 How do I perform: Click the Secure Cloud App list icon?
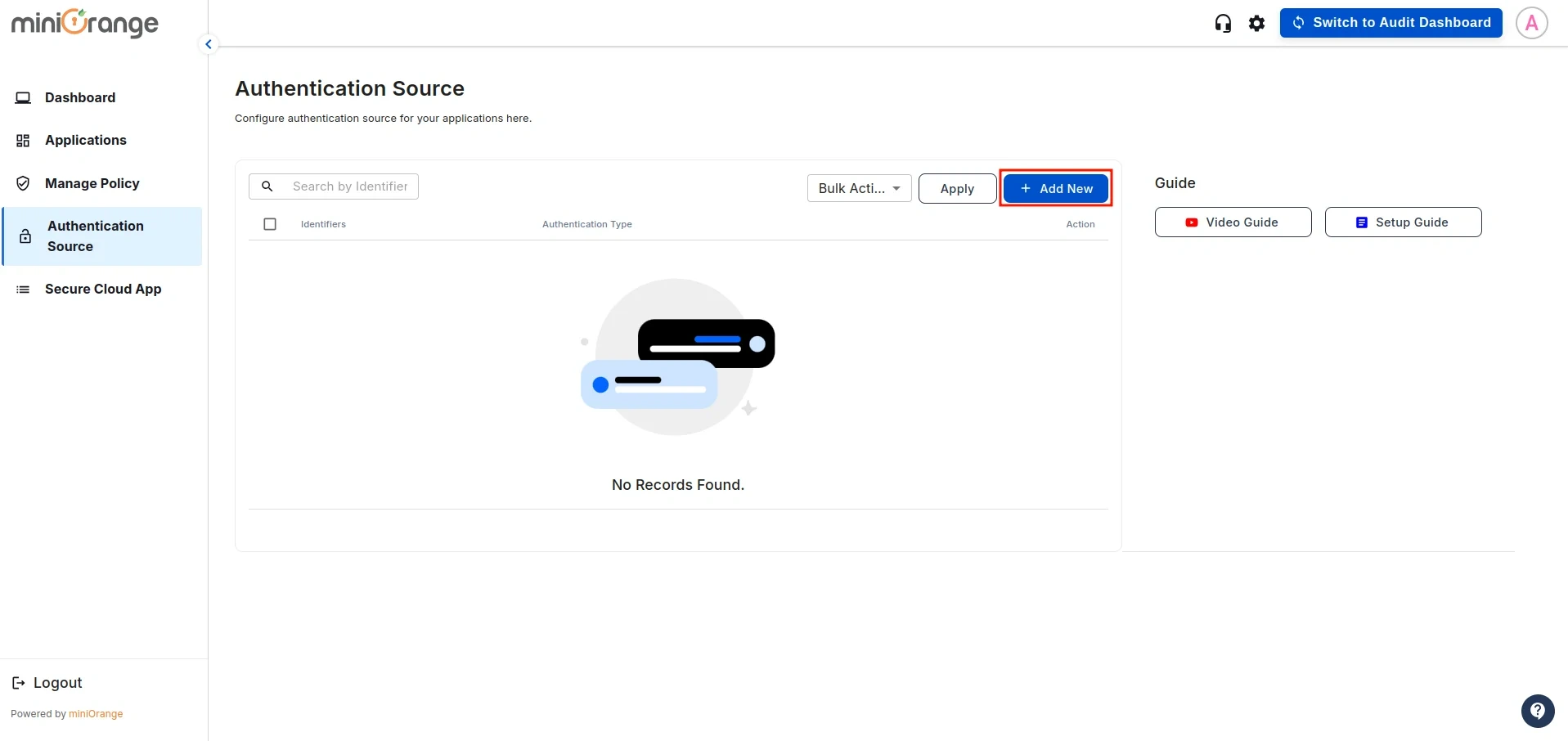(23, 289)
